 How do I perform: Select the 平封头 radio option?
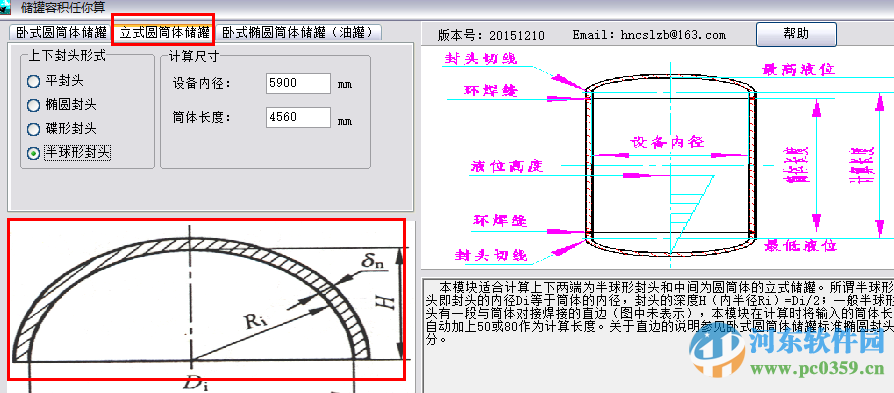[55, 81]
